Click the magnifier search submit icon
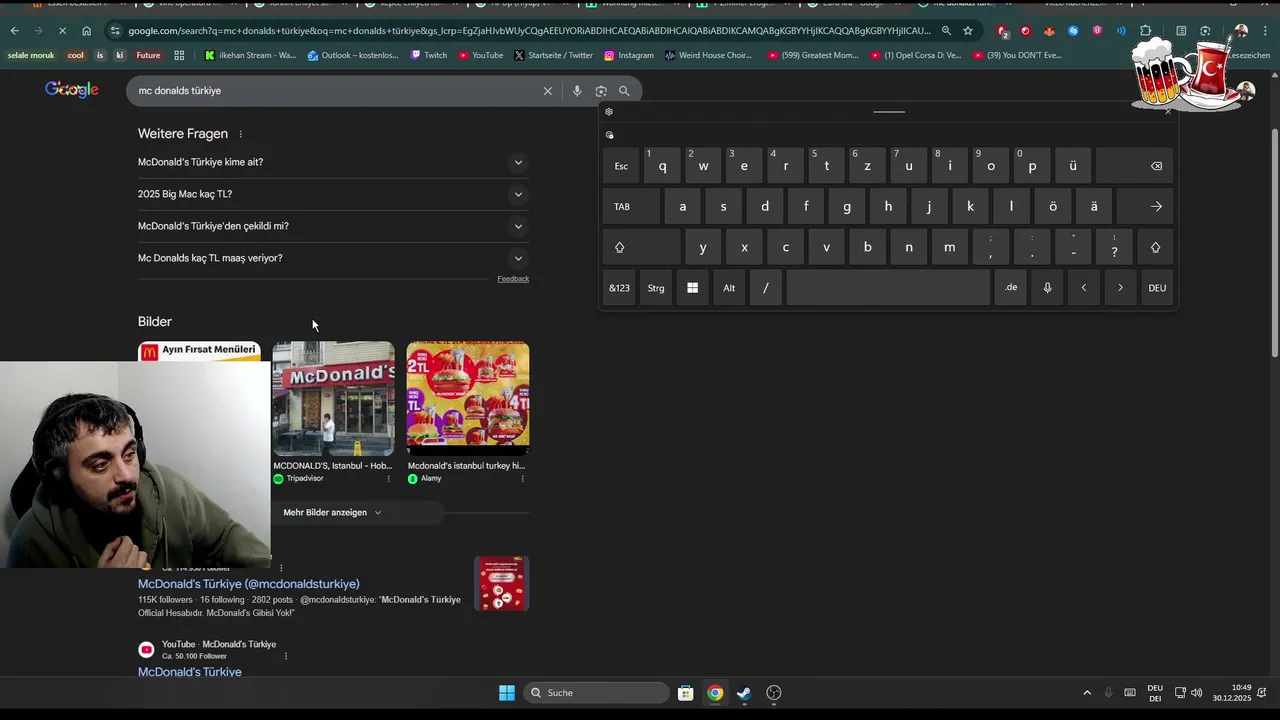Image resolution: width=1280 pixels, height=720 pixels. coord(624,91)
